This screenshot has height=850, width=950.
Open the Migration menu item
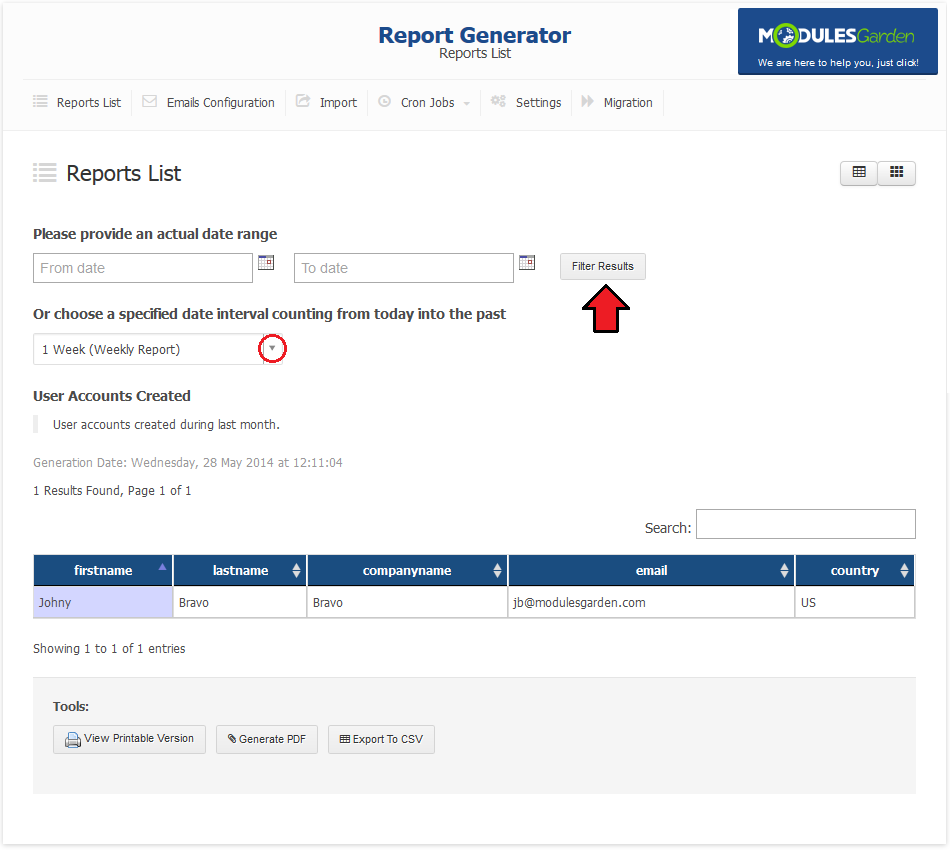(628, 102)
